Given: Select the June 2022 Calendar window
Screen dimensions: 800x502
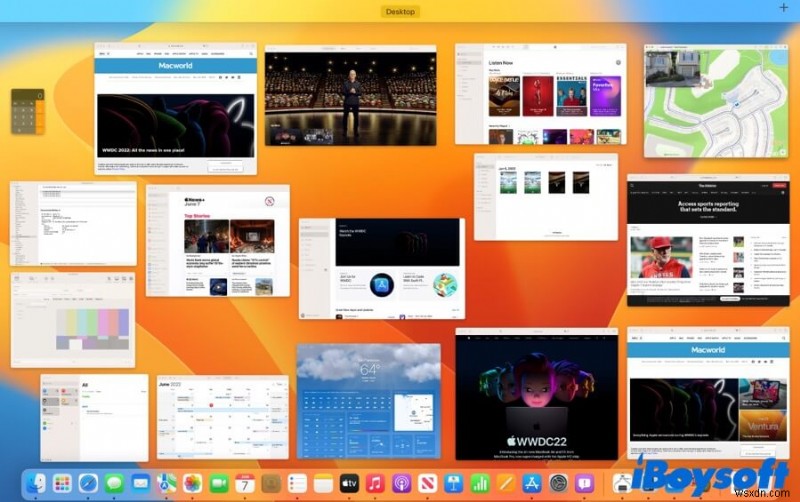Looking at the screenshot, I should [x=222, y=417].
